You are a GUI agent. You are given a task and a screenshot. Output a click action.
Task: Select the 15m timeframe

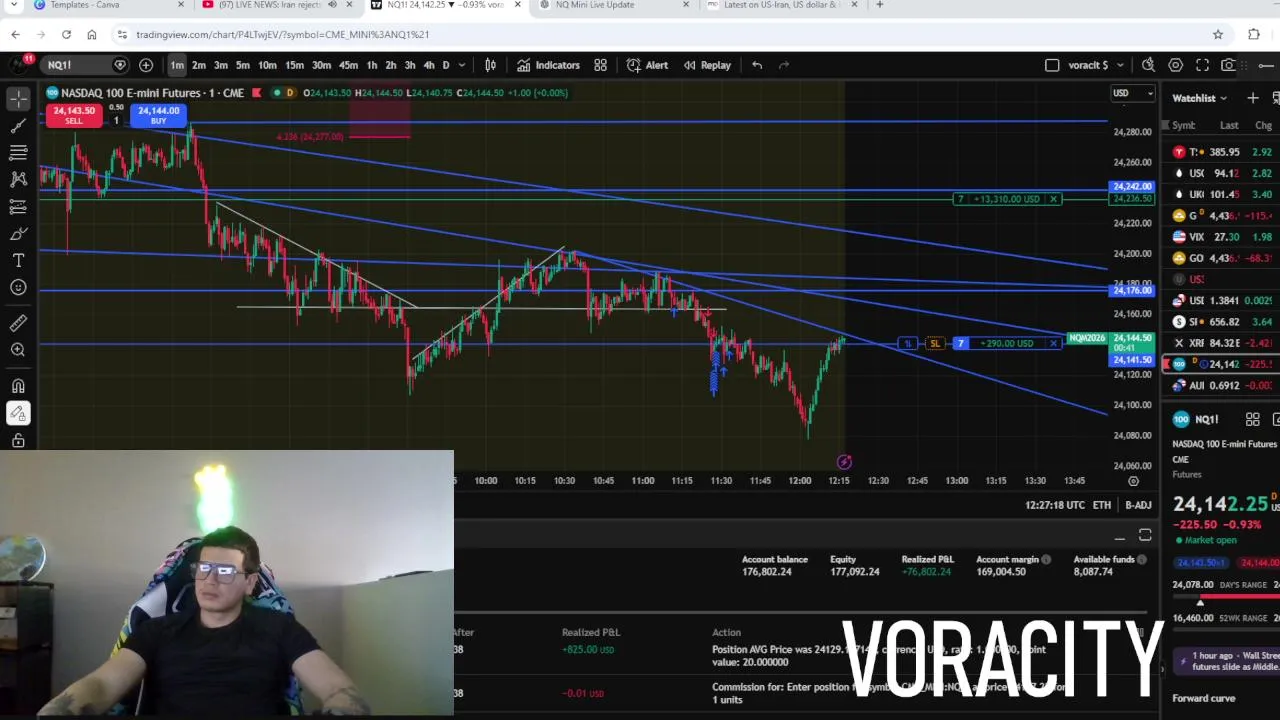294,65
